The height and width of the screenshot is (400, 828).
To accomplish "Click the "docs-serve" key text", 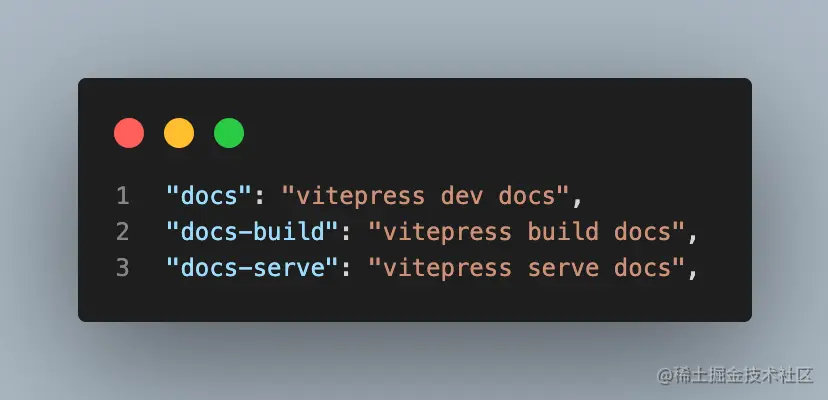I will 253,268.
